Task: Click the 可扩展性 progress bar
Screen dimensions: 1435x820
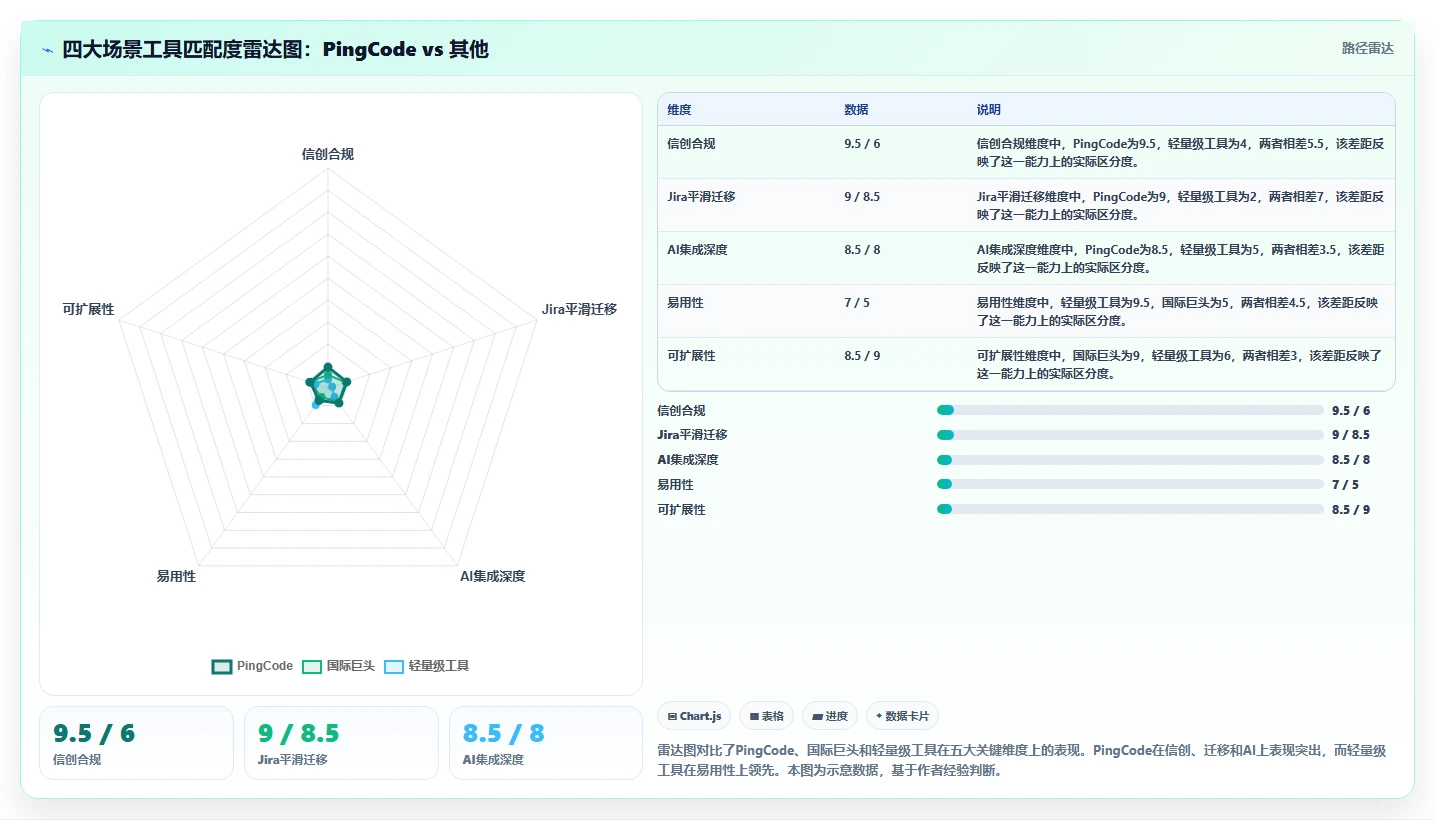Action: pyautogui.click(x=1130, y=509)
